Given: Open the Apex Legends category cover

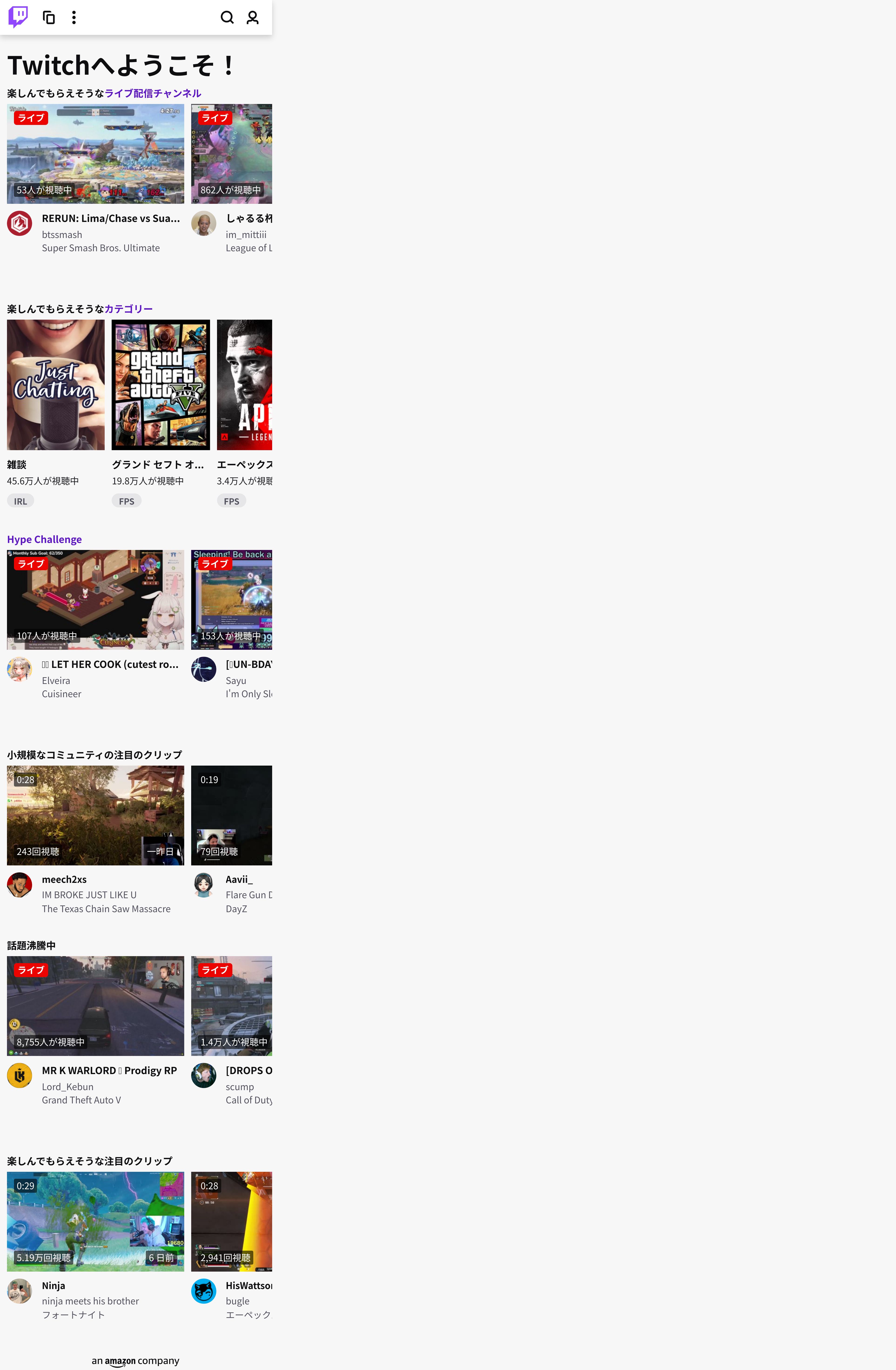Looking at the screenshot, I should click(x=244, y=385).
